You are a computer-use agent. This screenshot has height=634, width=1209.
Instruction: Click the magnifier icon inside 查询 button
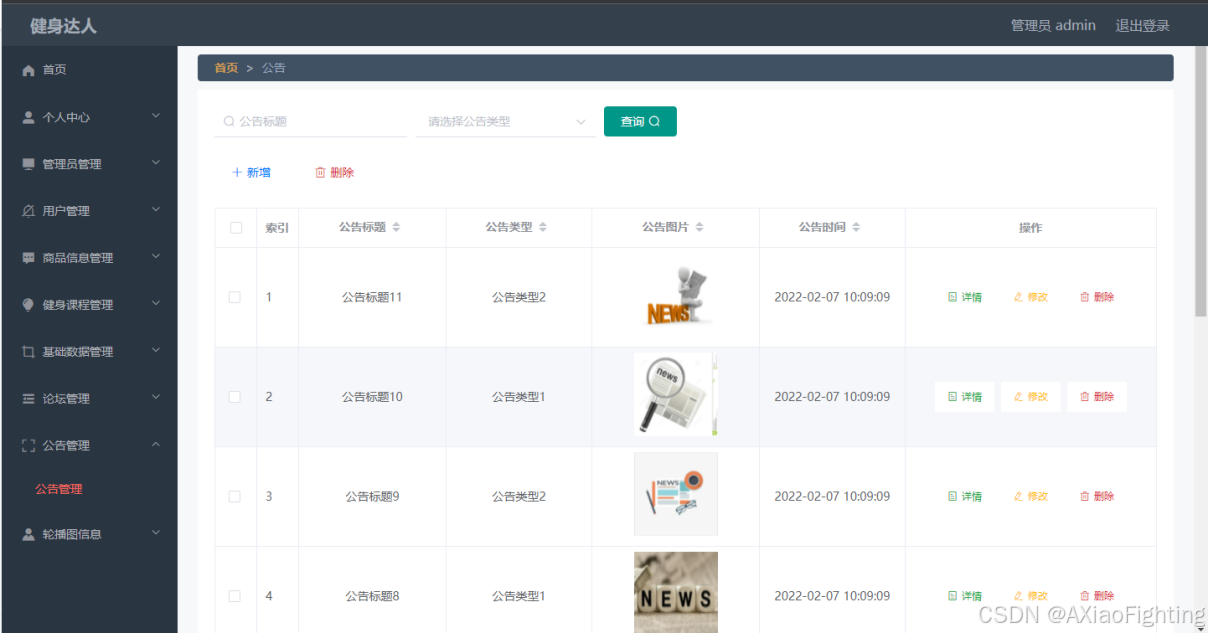pos(655,122)
